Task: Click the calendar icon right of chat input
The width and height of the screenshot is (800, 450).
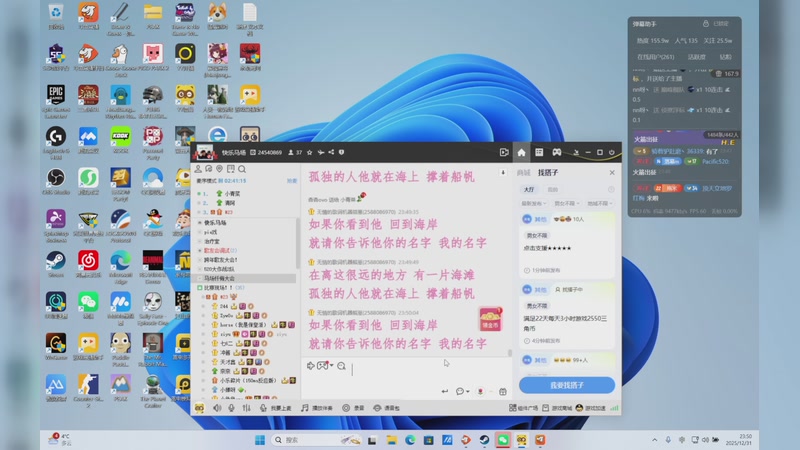Action: [503, 391]
